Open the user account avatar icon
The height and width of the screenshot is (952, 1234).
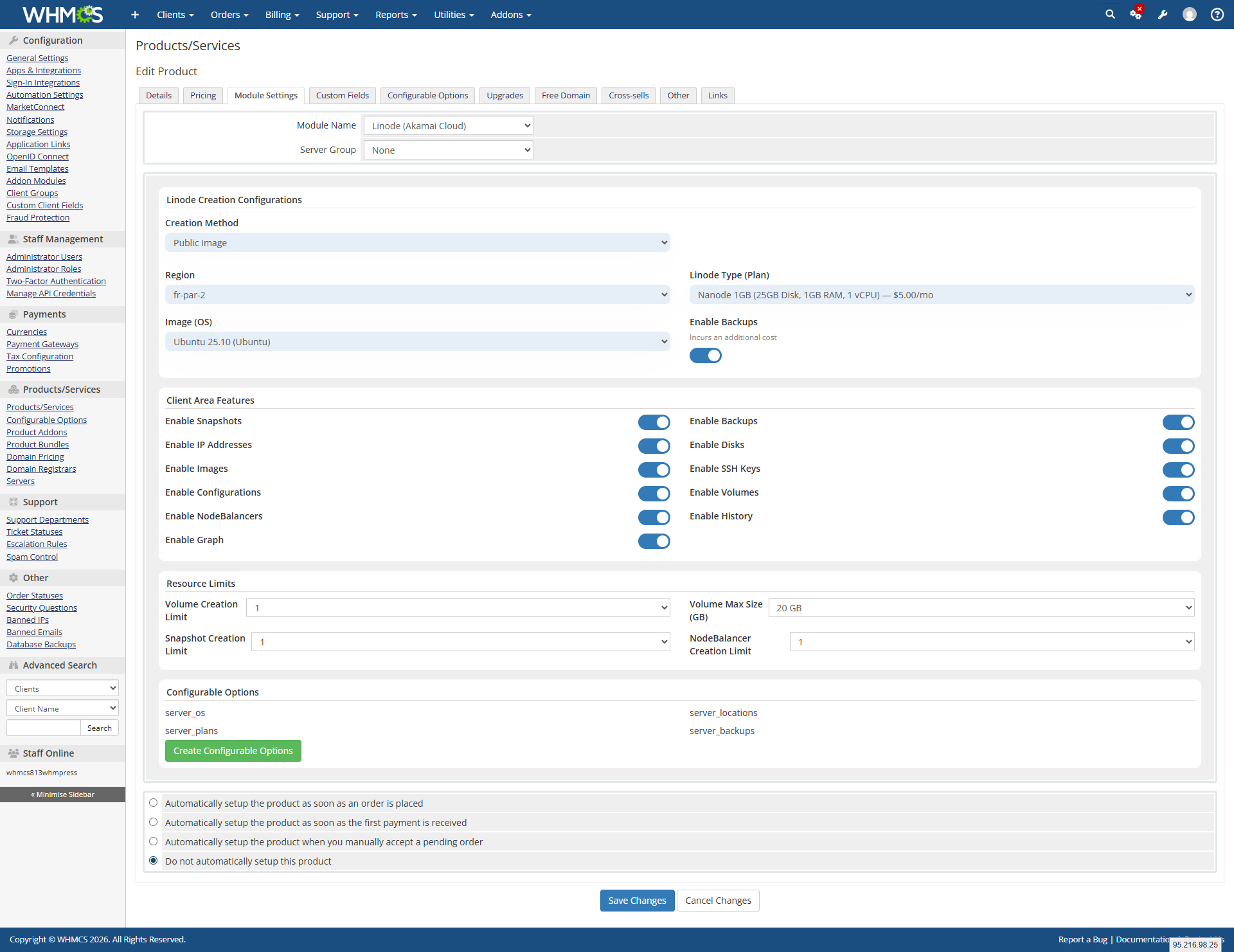click(1190, 14)
